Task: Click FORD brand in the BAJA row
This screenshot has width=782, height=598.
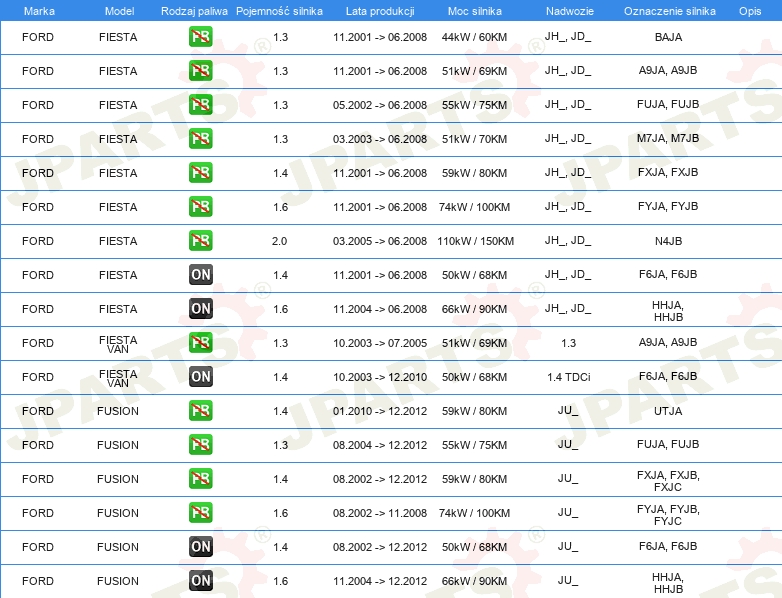Action: (38, 37)
